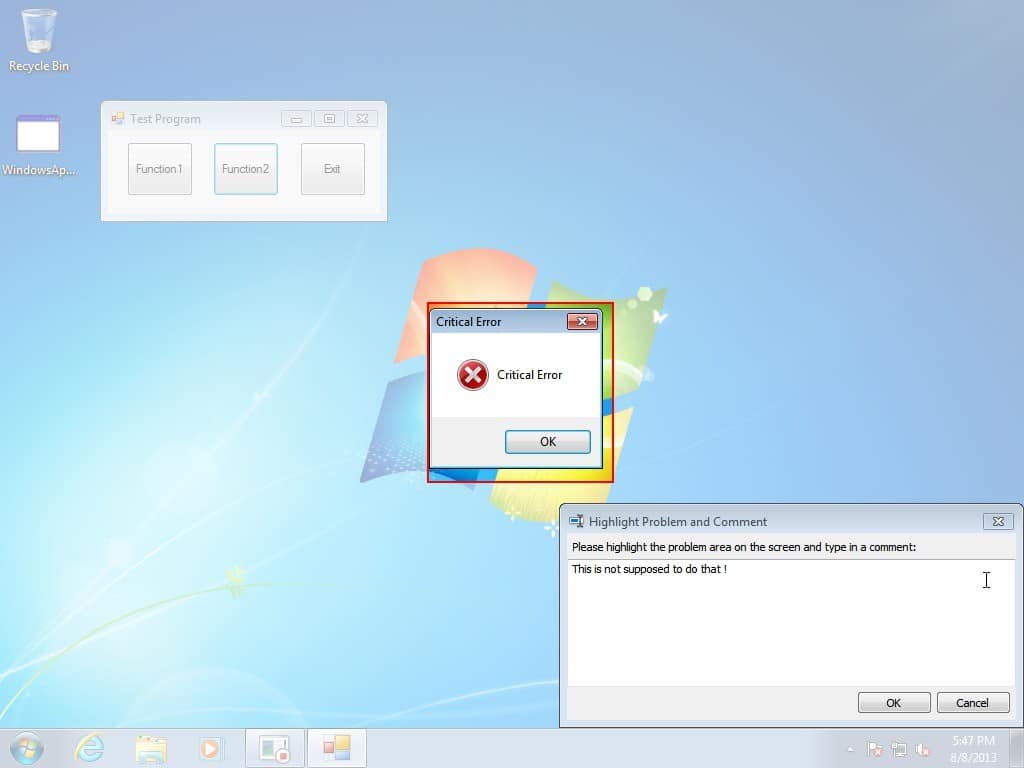Open the Highlight dialog title bar system menu
The width and height of the screenshot is (1024, 768).
point(576,521)
